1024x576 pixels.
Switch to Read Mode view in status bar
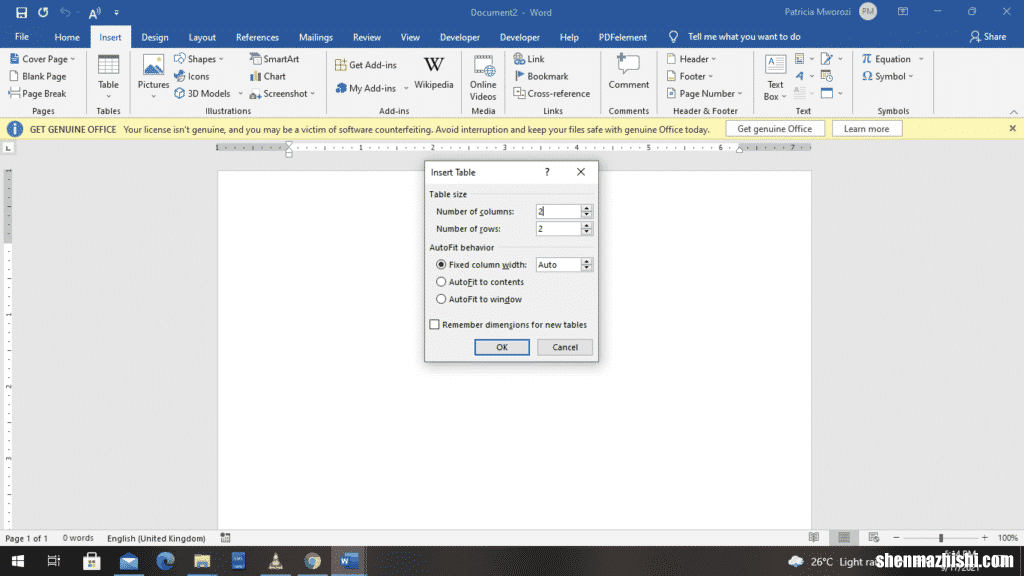814,537
